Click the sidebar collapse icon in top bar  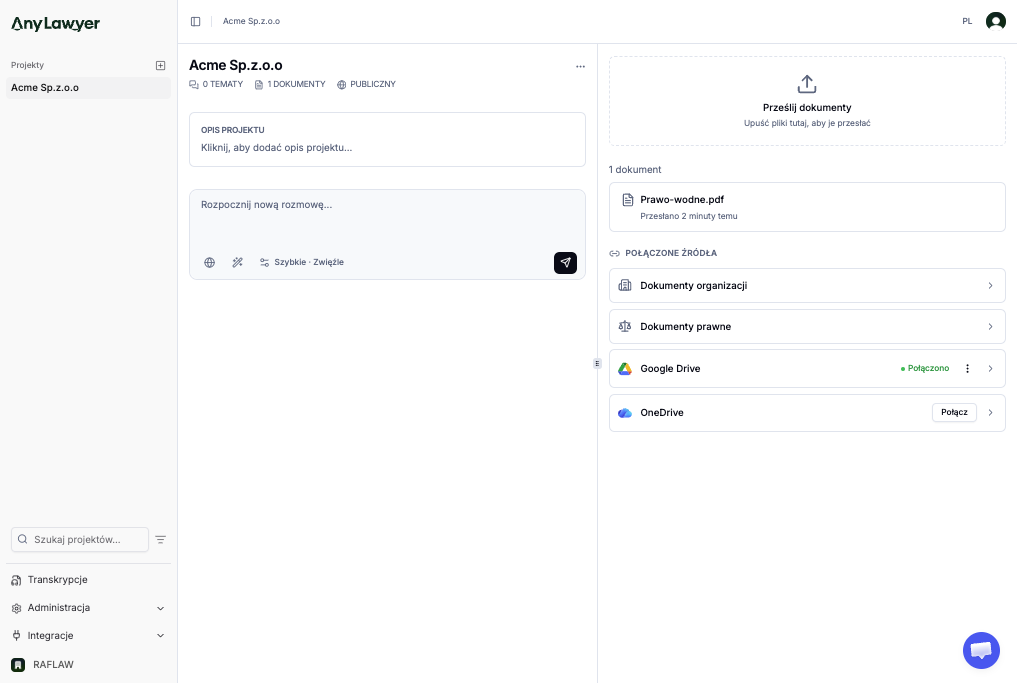(196, 21)
